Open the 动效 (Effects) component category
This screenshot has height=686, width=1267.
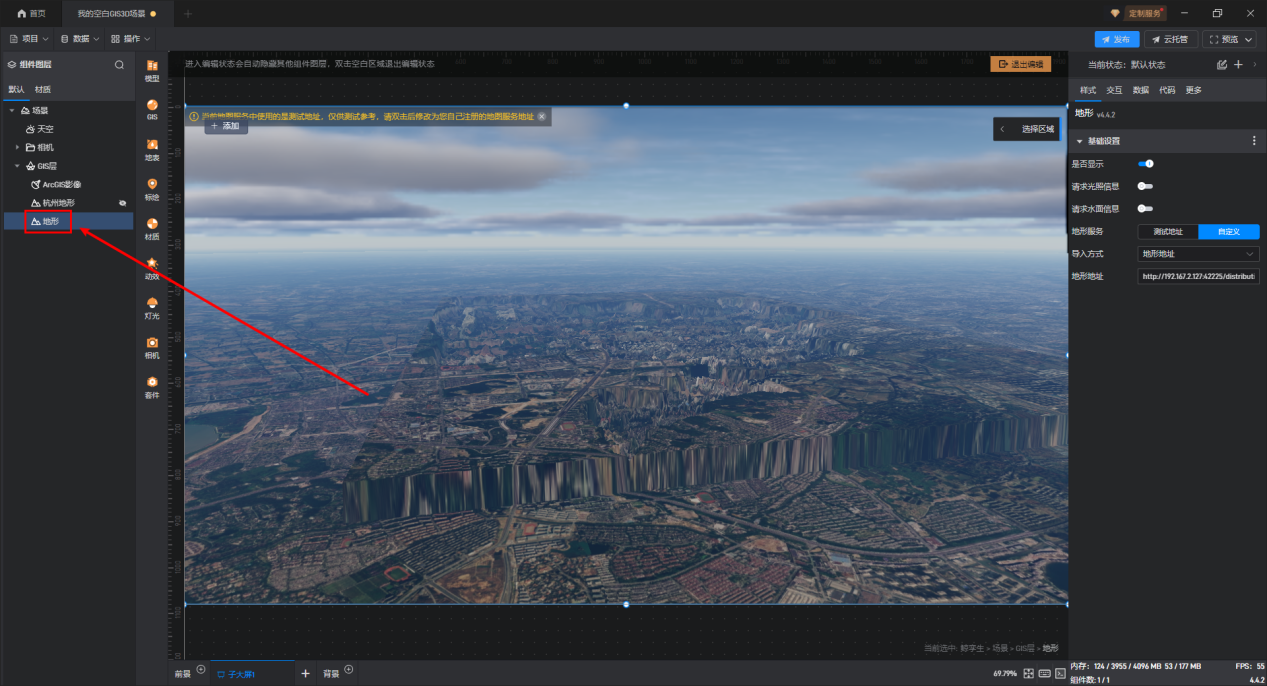click(152, 268)
